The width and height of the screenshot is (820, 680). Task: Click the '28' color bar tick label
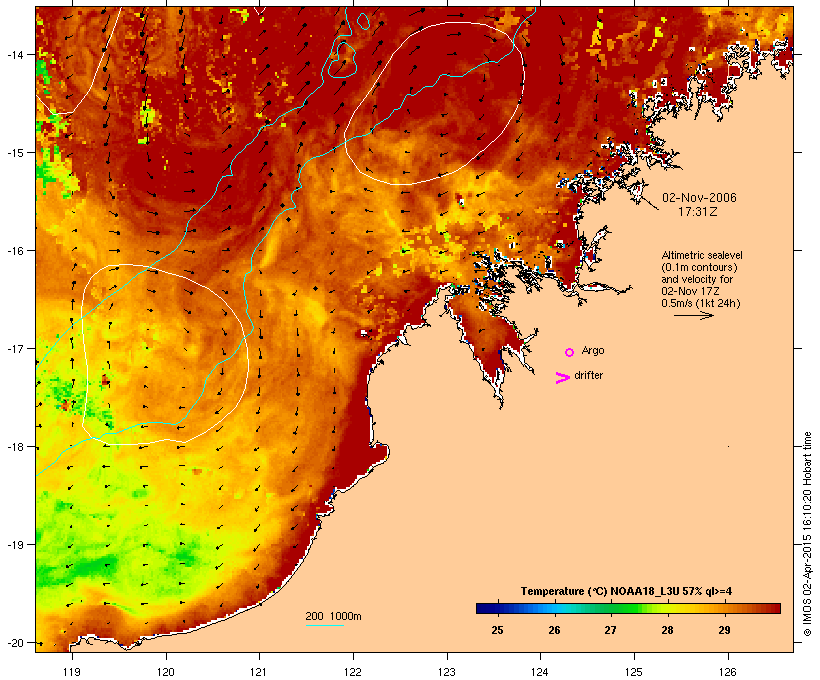[x=667, y=630]
